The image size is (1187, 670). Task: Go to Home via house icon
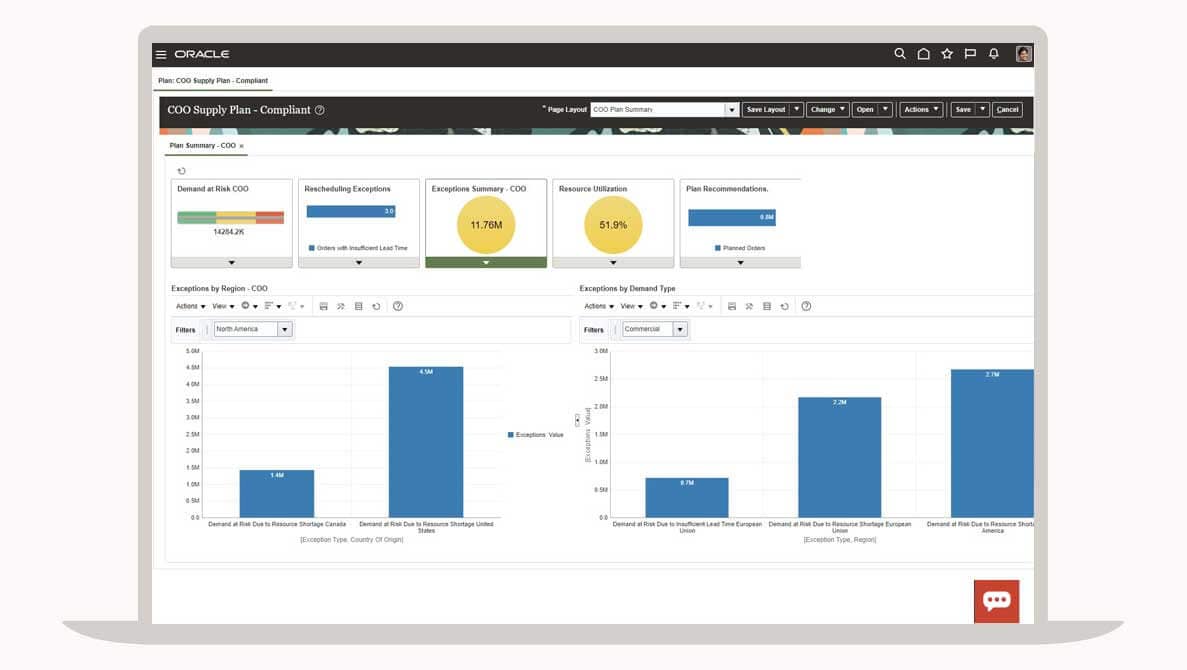pyautogui.click(x=924, y=54)
